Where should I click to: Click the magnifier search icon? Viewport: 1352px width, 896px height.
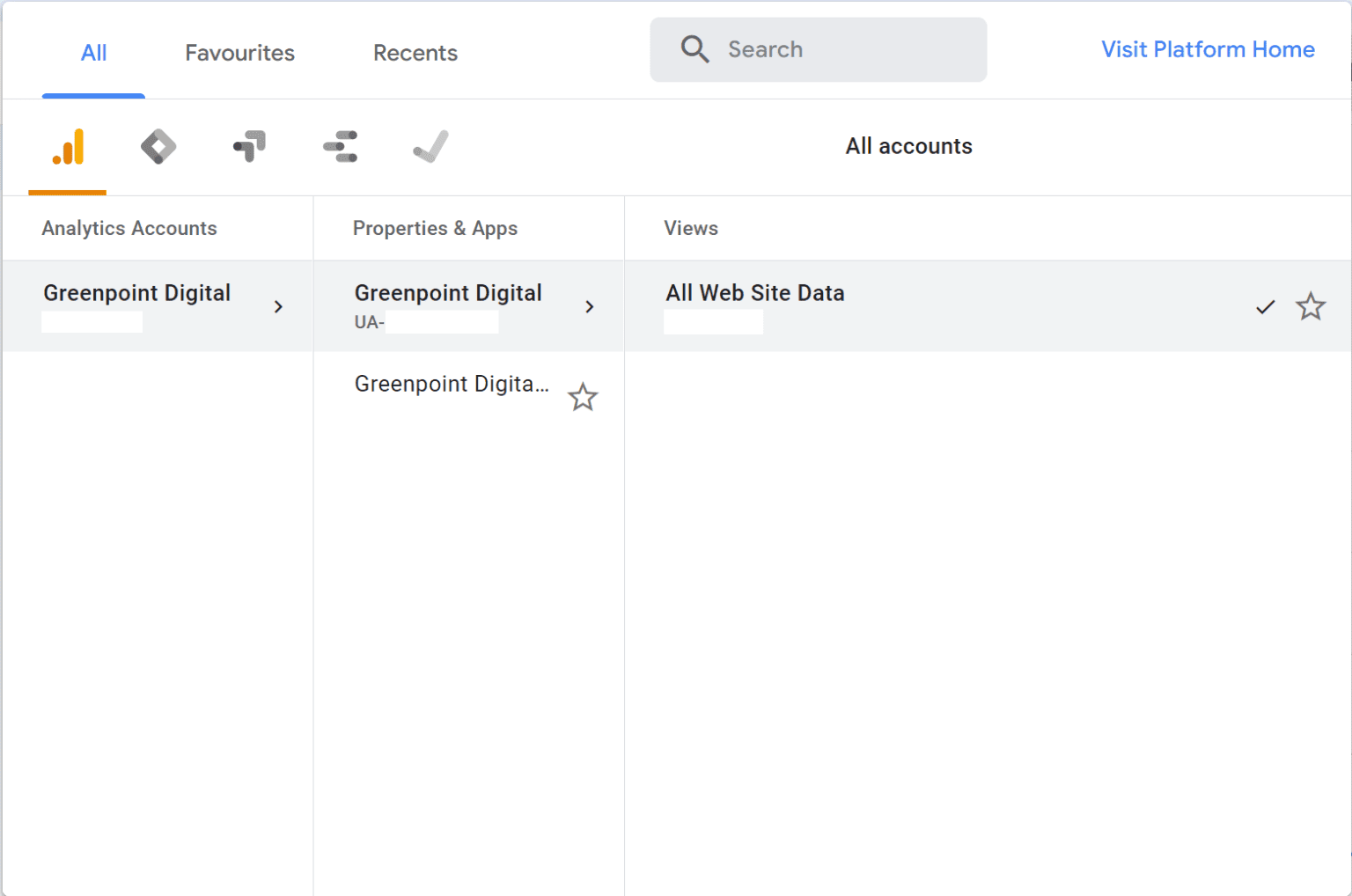[x=694, y=49]
